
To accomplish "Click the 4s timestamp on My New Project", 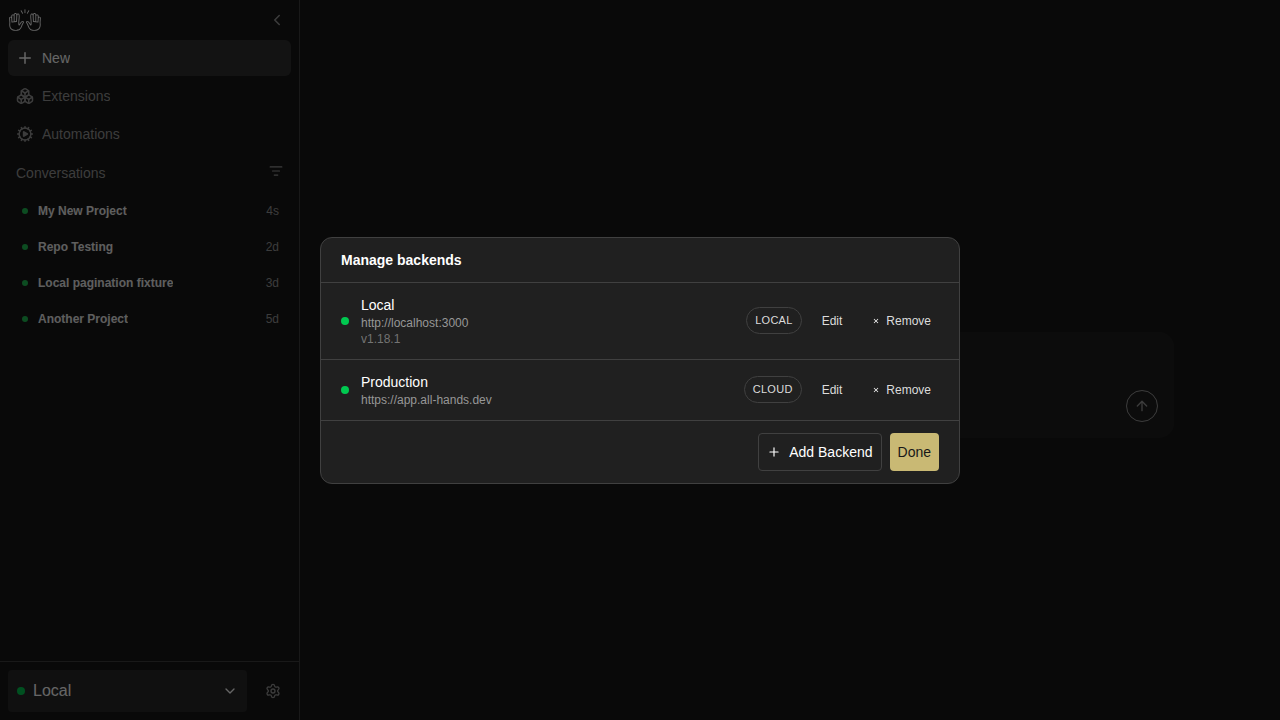I will 272,211.
